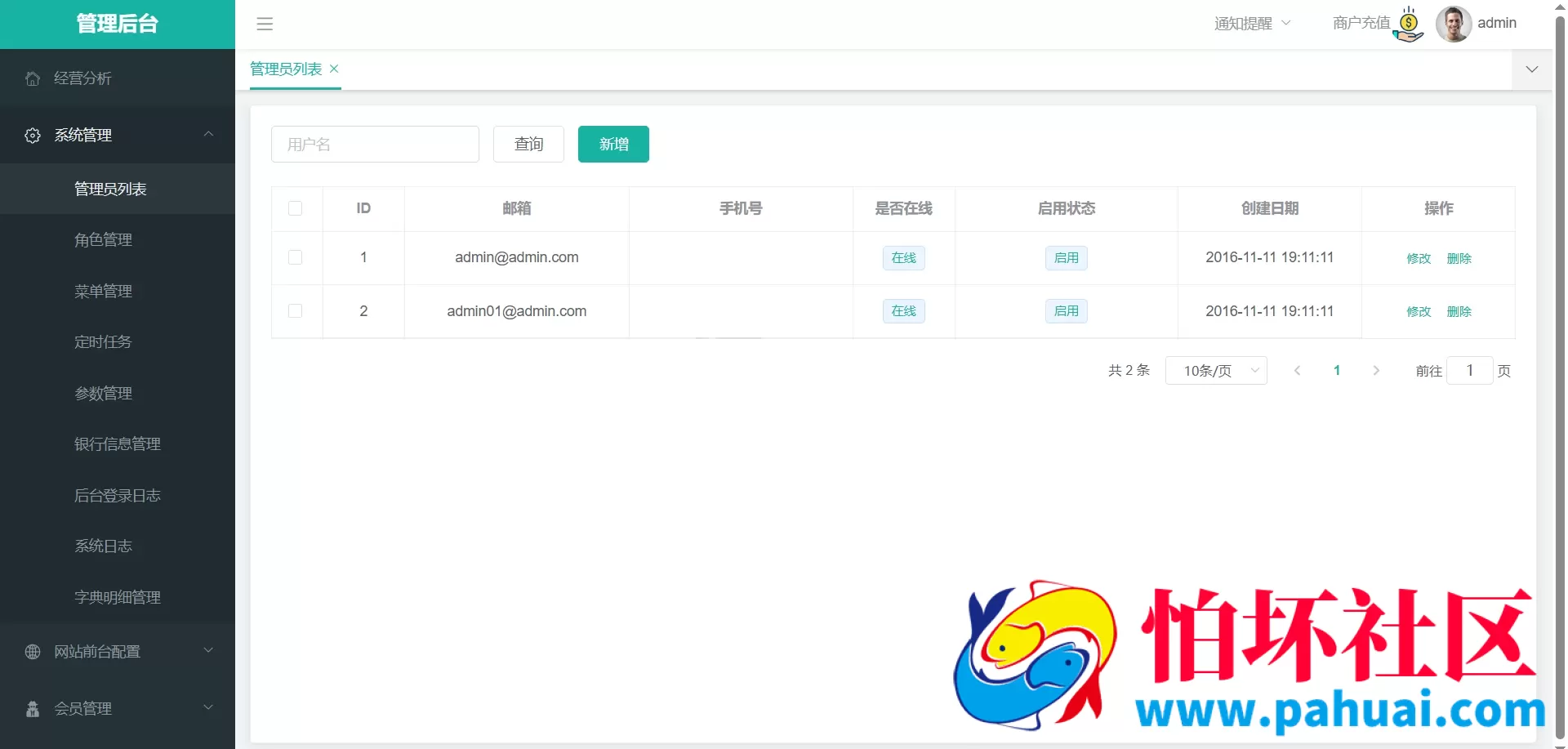Click the vertical page scrollbar
This screenshot has height=749, width=1568.
point(1560,376)
